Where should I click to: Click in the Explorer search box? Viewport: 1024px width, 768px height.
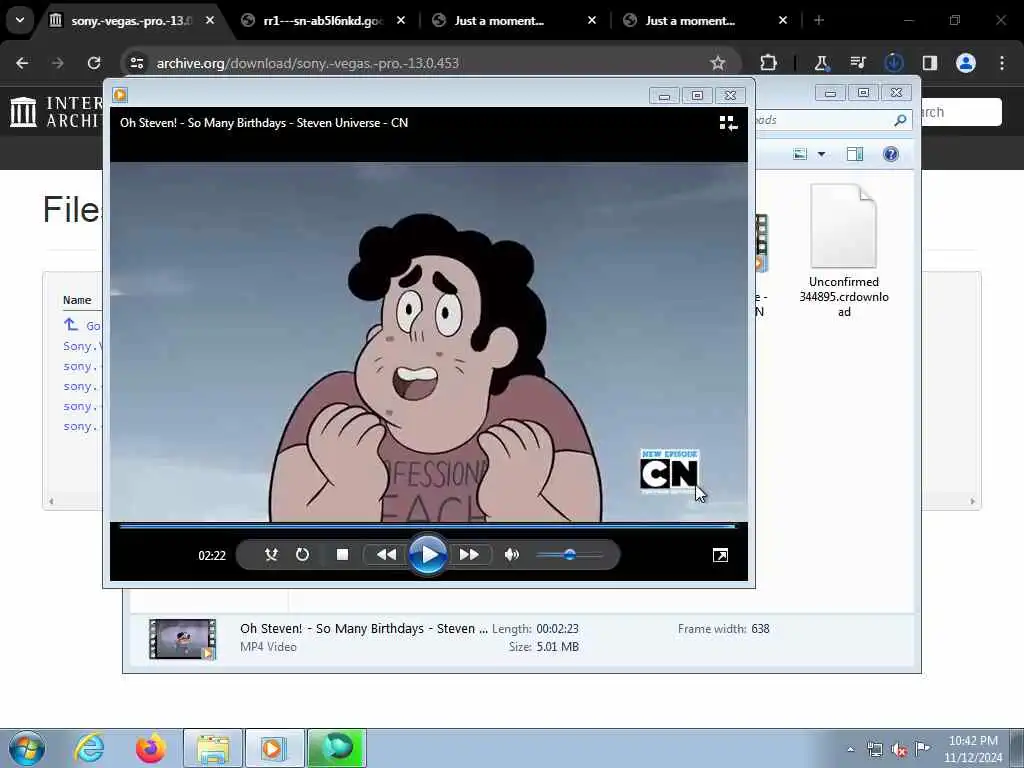click(x=823, y=120)
